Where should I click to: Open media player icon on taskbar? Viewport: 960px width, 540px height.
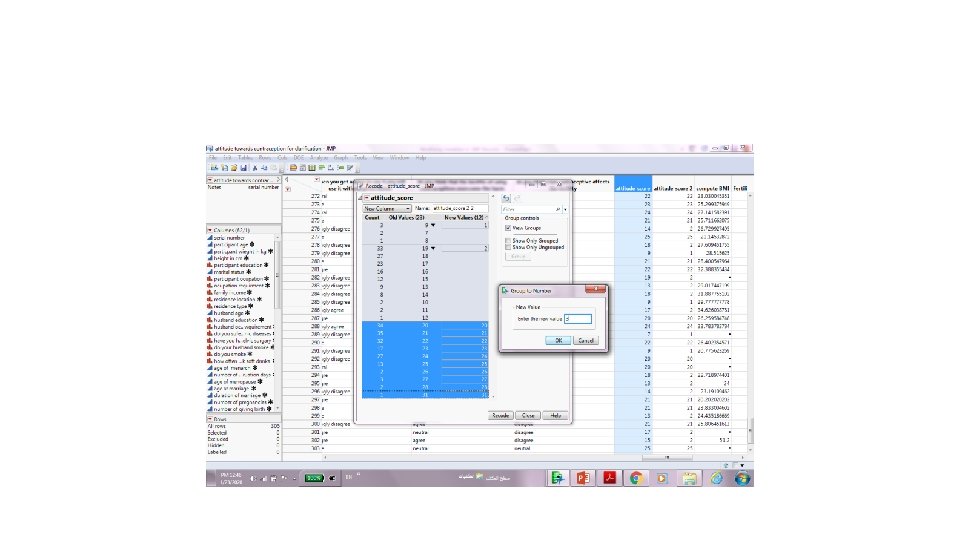[662, 478]
